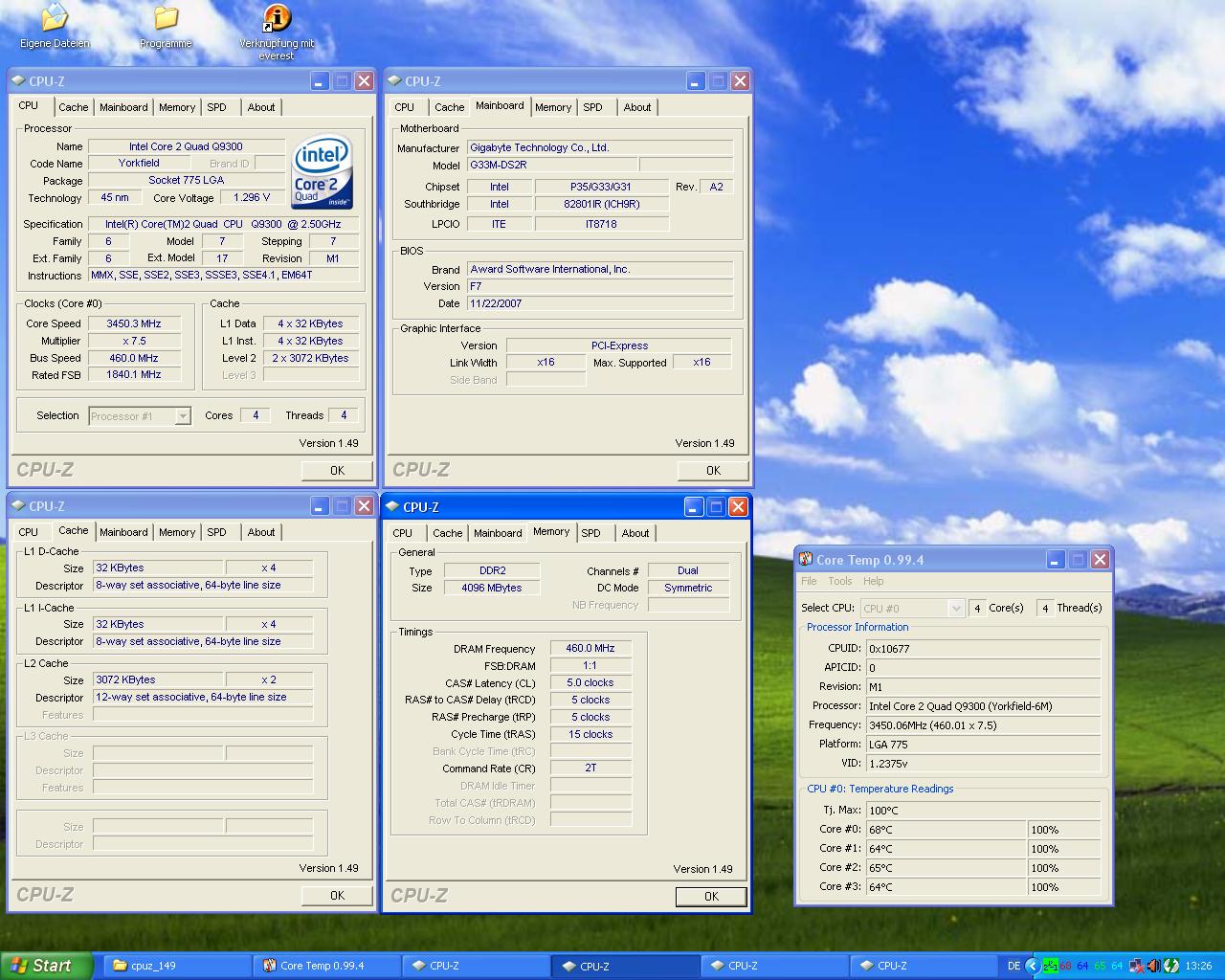
Task: Open the Help menu in Core Temp
Action: 873,581
